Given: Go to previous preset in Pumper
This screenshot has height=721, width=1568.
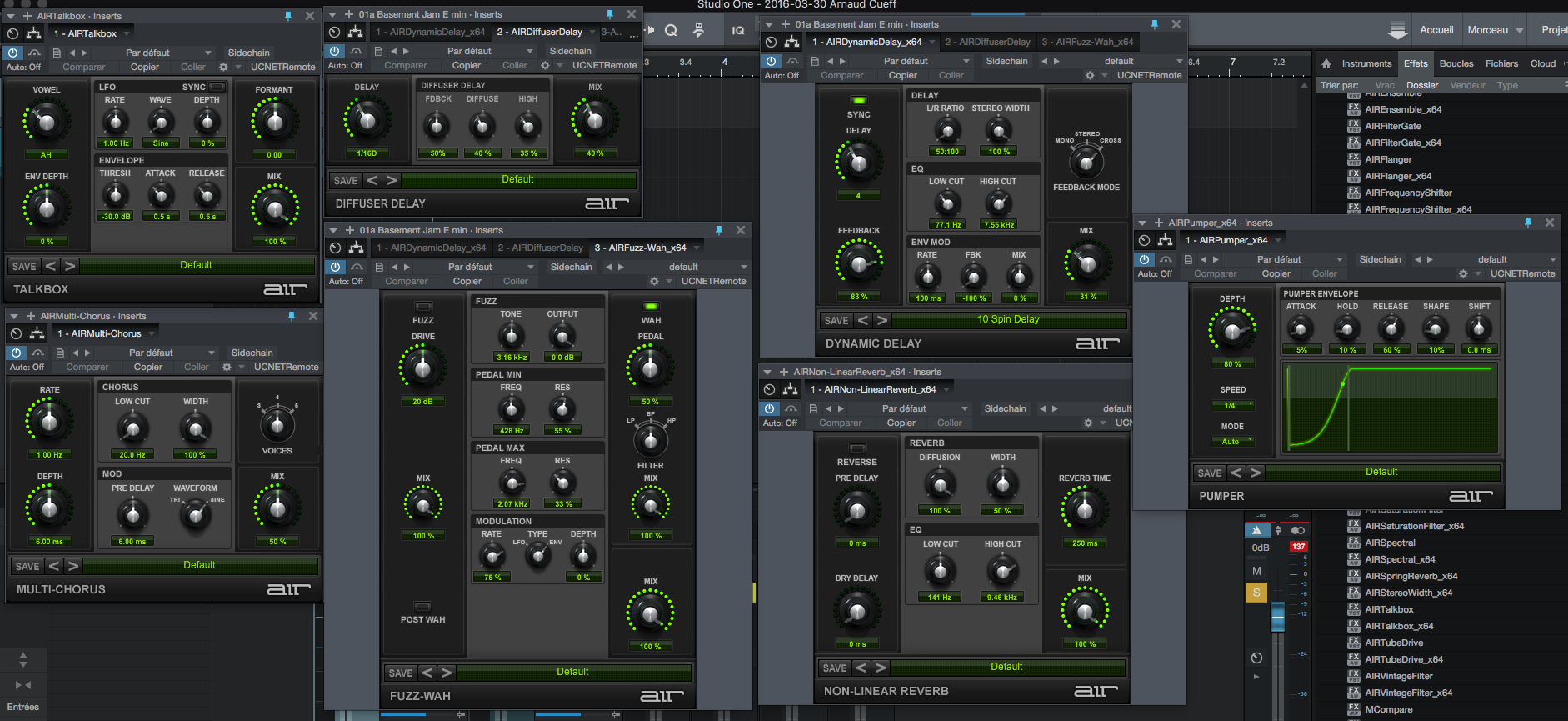Looking at the screenshot, I should [x=1236, y=473].
